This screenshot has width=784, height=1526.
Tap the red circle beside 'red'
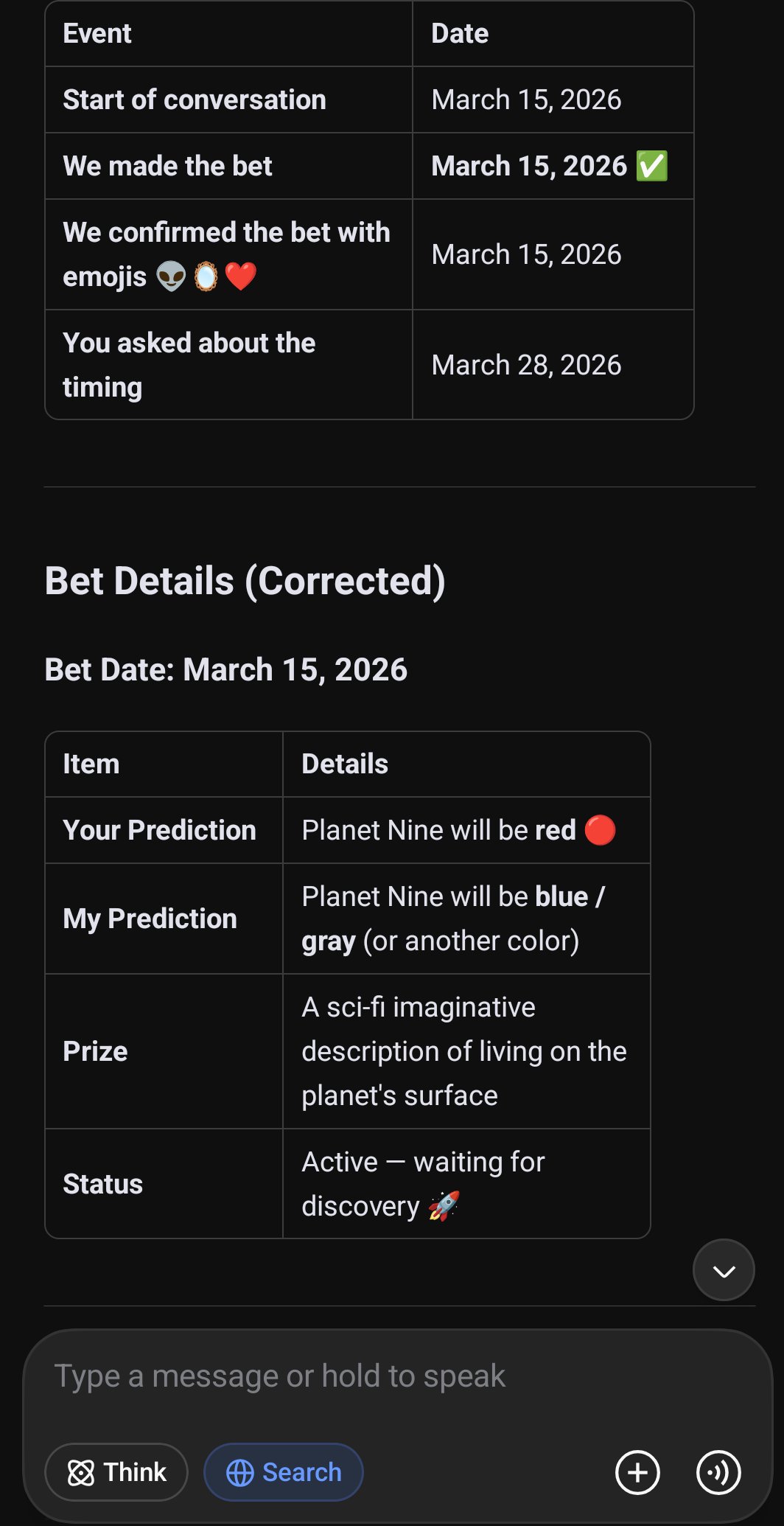coord(600,830)
